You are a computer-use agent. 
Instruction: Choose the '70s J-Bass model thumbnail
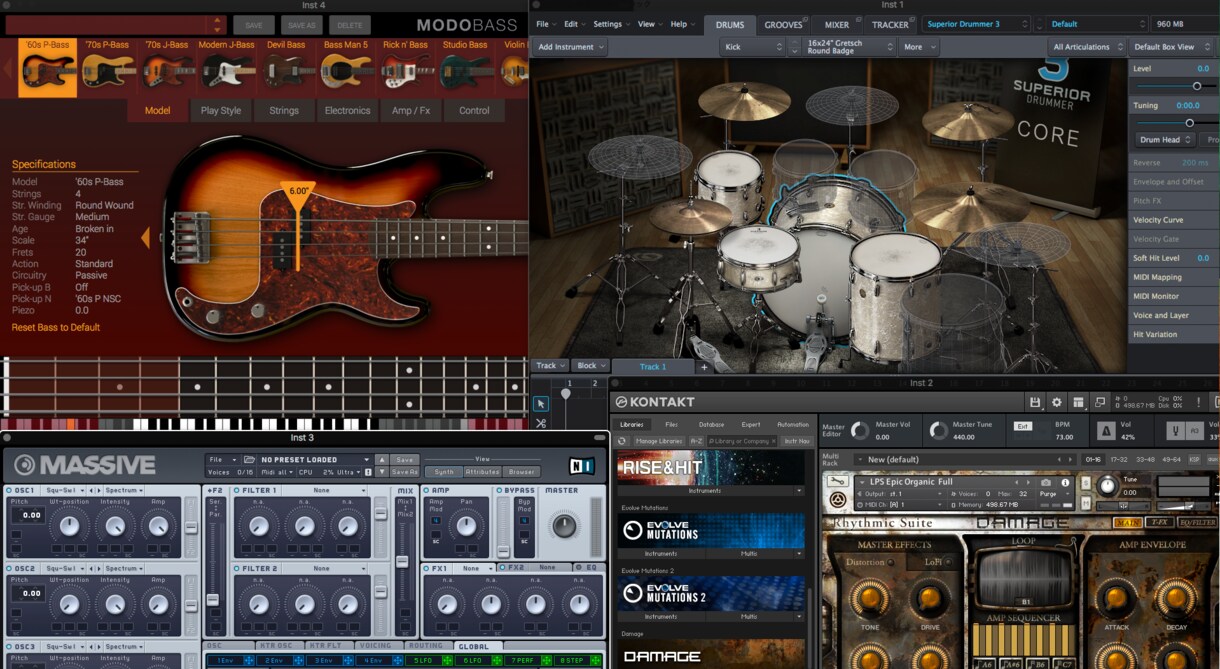pyautogui.click(x=167, y=67)
